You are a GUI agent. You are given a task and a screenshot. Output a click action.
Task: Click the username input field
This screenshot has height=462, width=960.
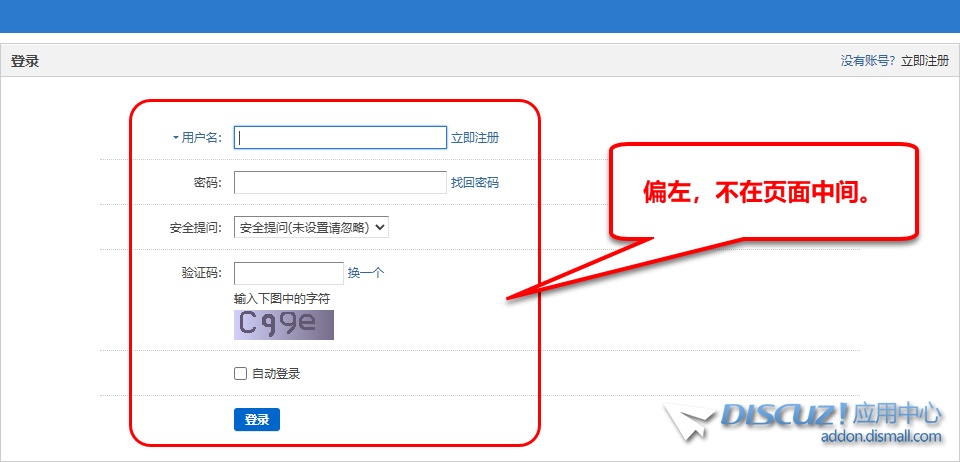340,138
